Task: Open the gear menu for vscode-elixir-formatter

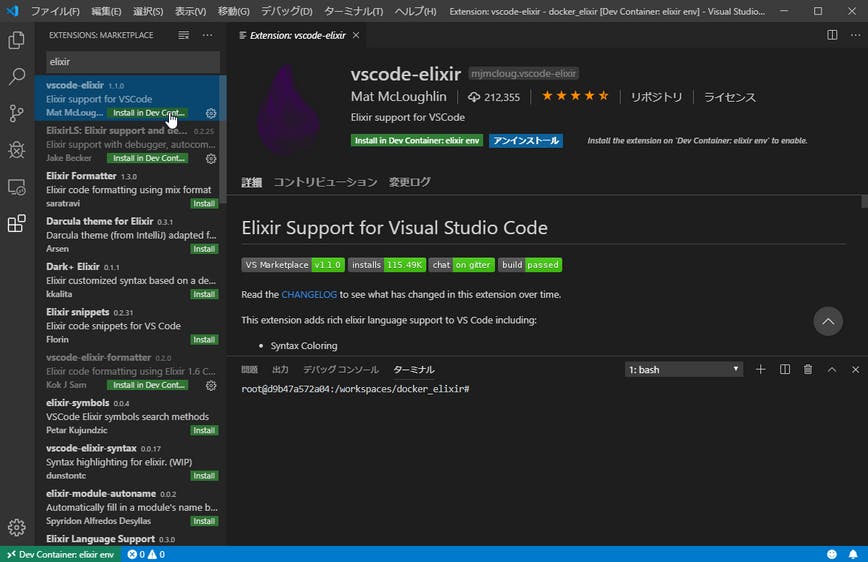Action: (x=211, y=385)
